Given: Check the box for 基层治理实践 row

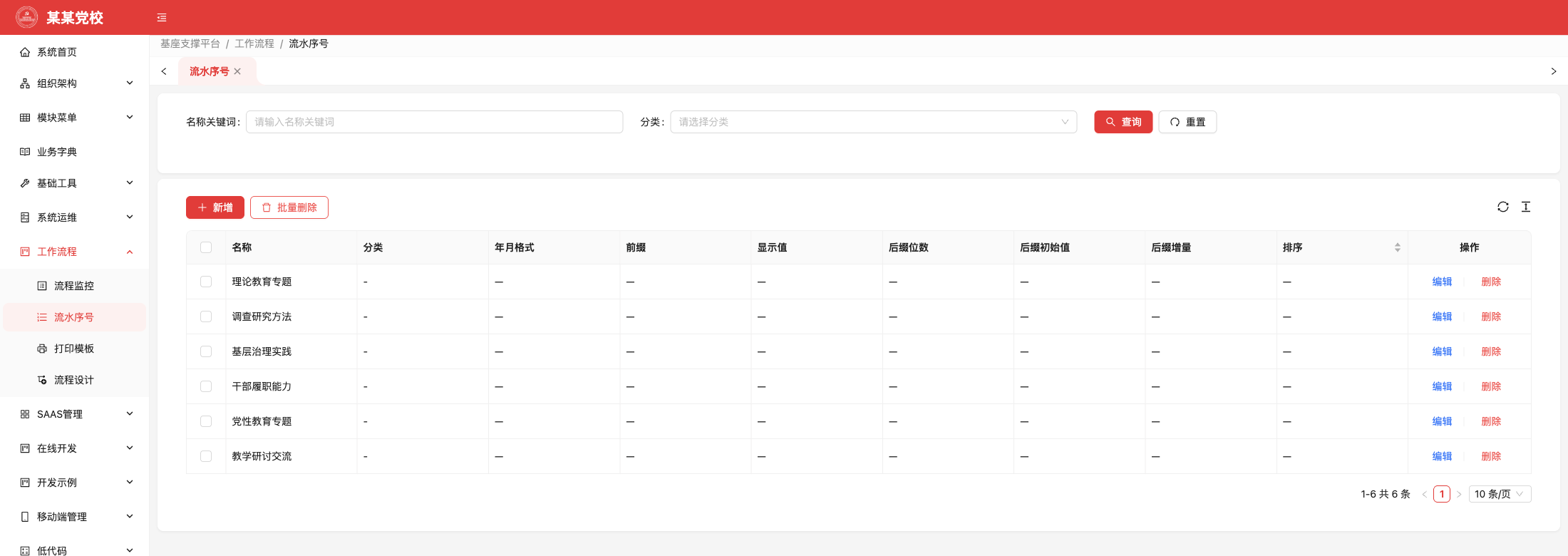Looking at the screenshot, I should pyautogui.click(x=206, y=351).
